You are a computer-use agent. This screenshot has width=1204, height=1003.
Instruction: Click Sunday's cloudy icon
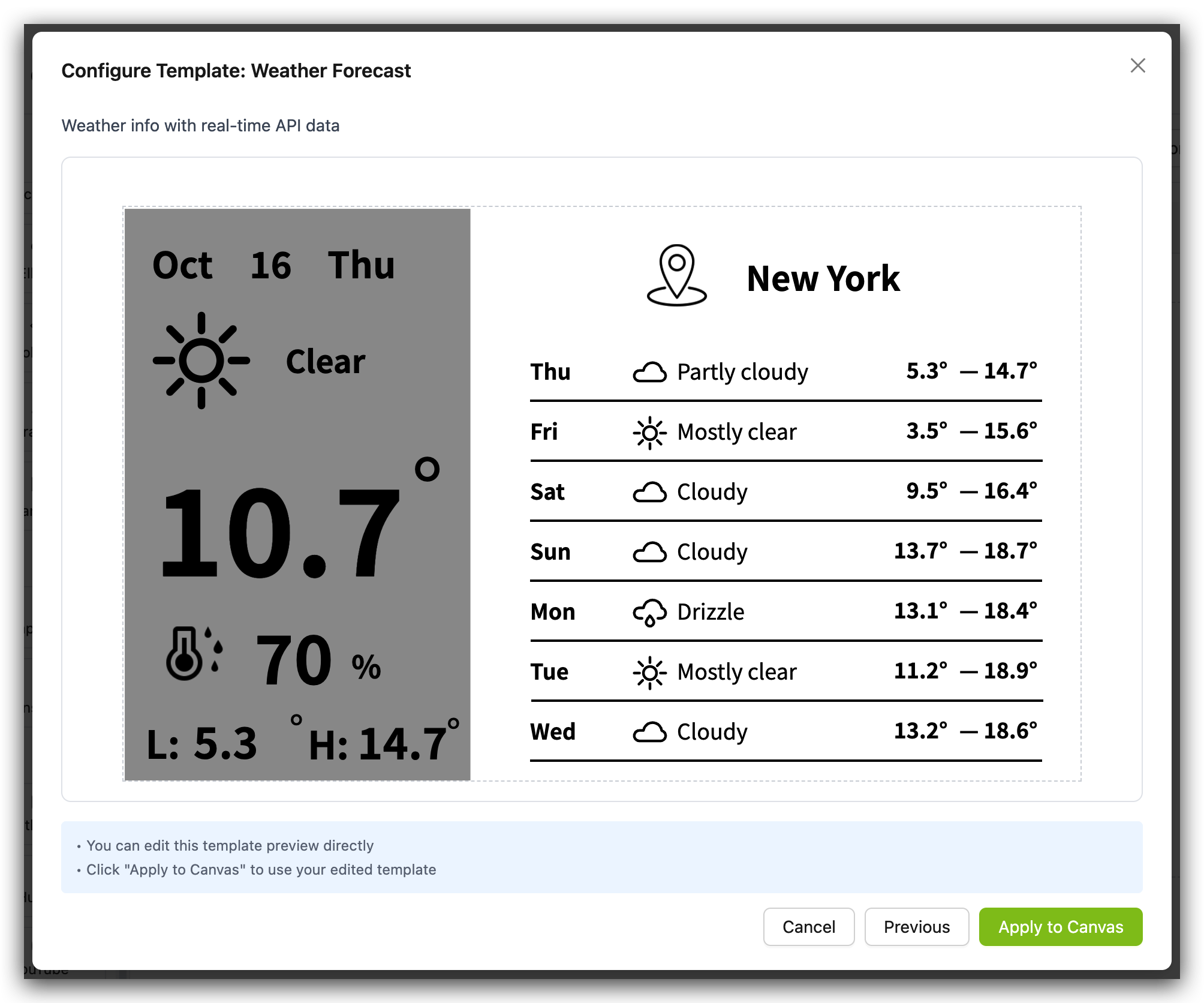(x=649, y=552)
